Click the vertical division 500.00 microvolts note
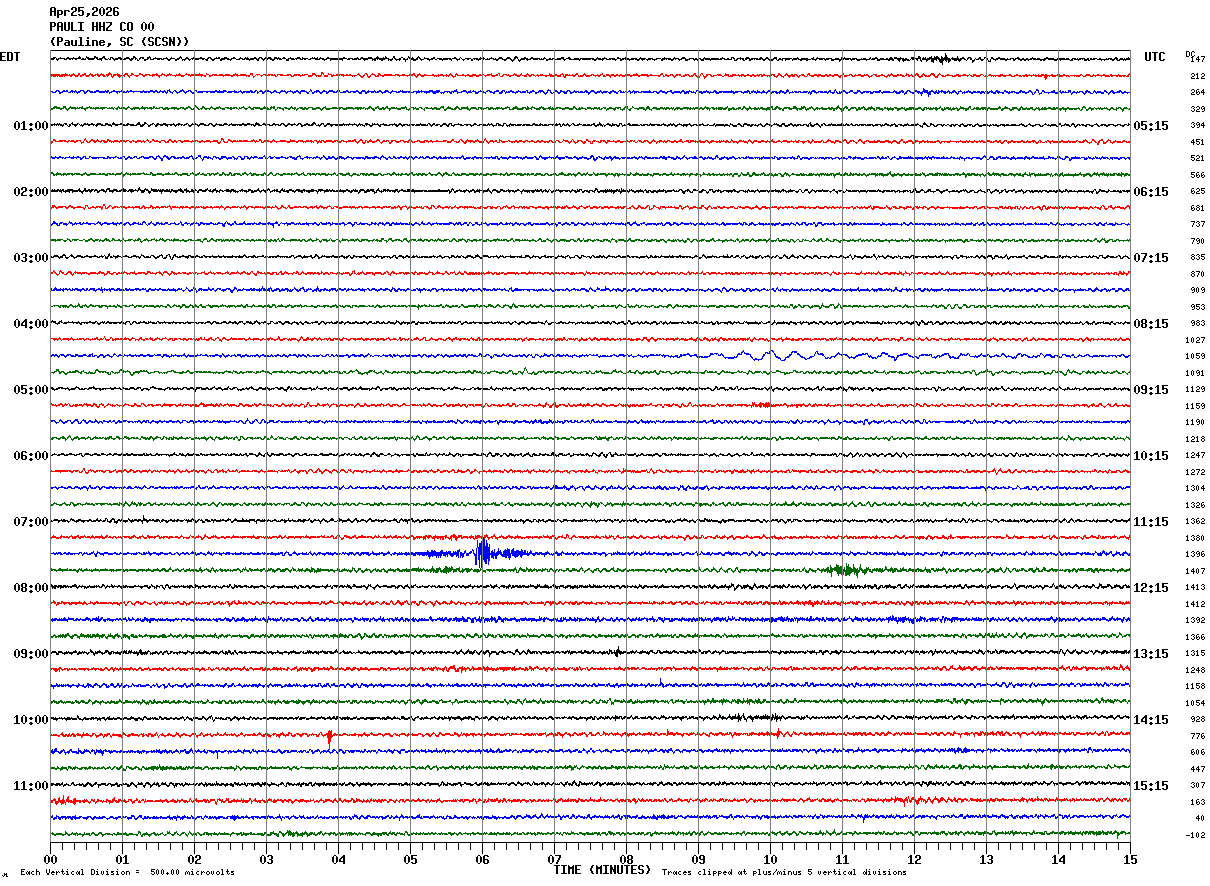The width and height of the screenshot is (1210, 886). tap(127, 873)
